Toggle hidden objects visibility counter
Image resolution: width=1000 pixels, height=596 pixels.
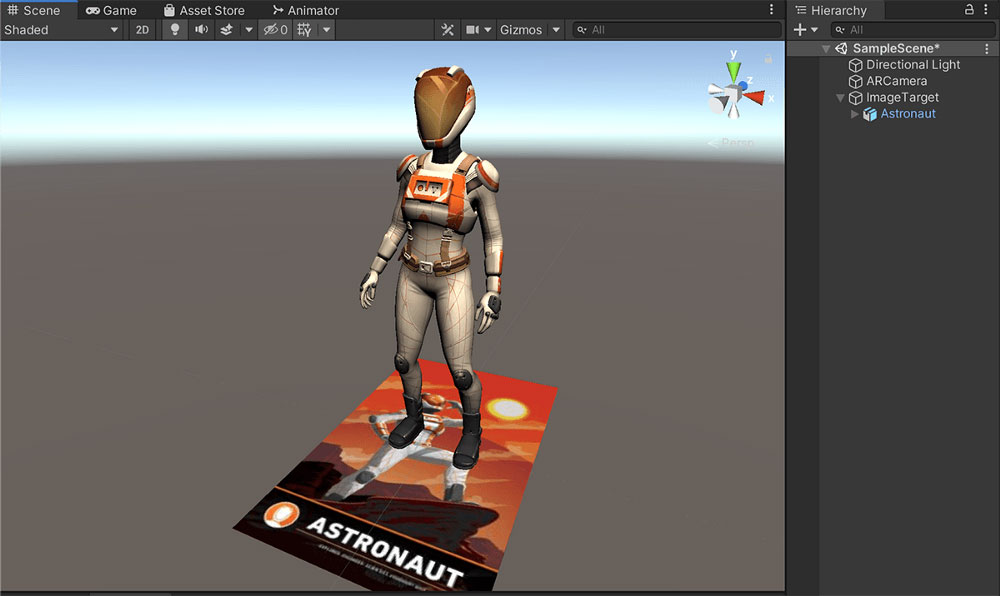(276, 29)
